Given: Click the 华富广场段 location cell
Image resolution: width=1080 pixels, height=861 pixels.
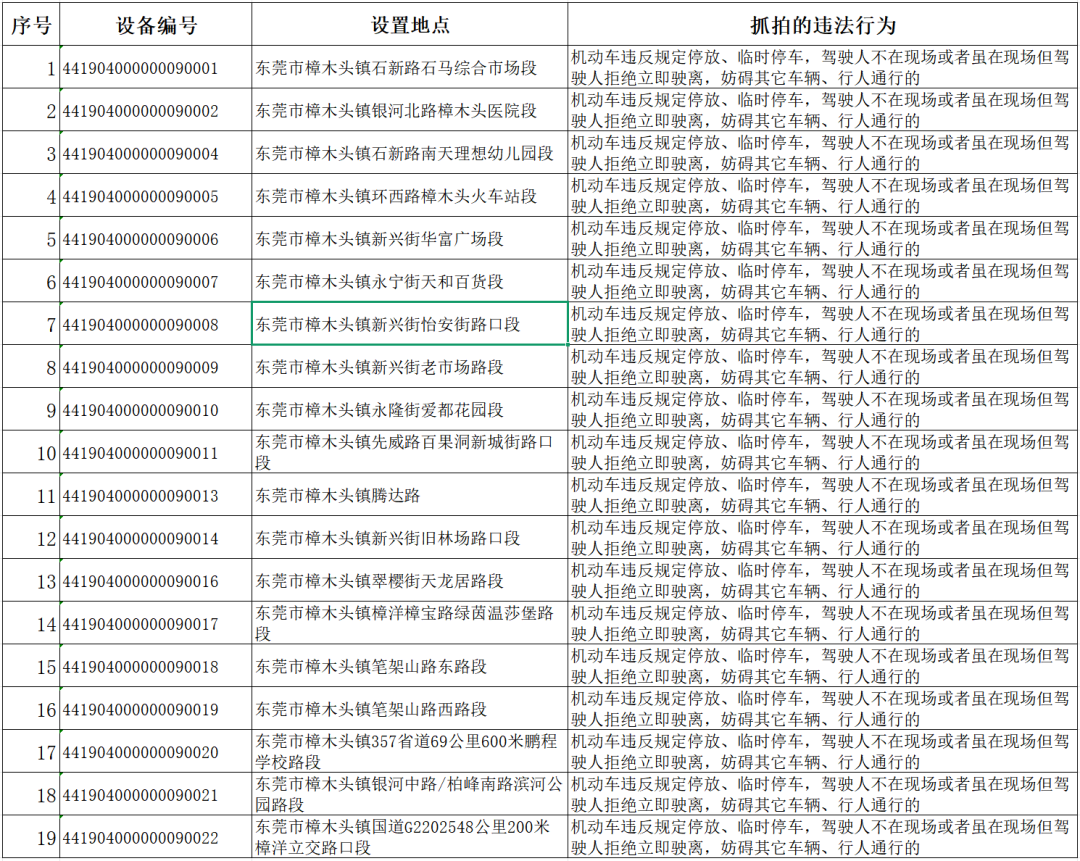Looking at the screenshot, I should pyautogui.click(x=409, y=240).
